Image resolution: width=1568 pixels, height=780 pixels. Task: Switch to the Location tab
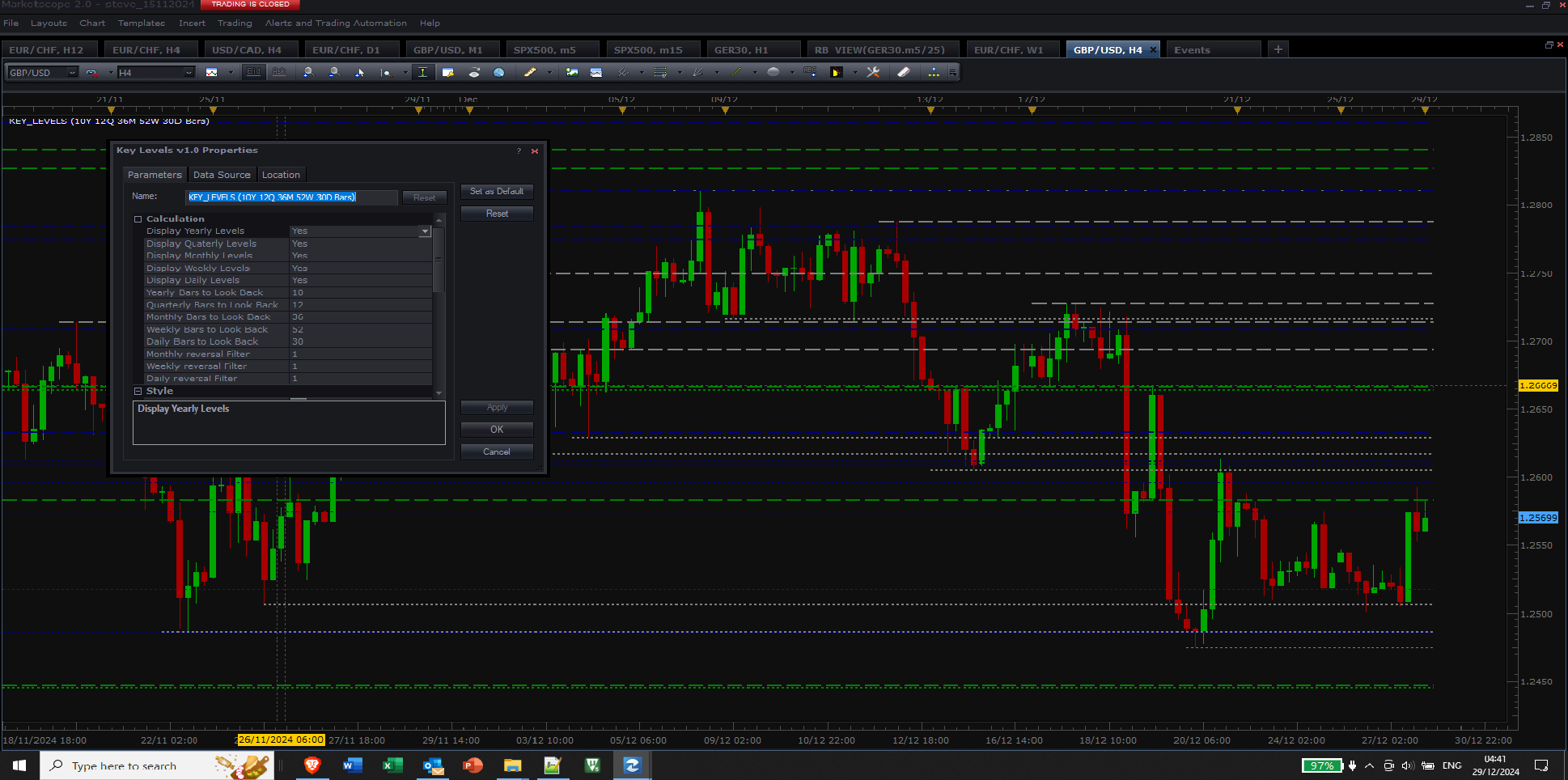tap(281, 175)
